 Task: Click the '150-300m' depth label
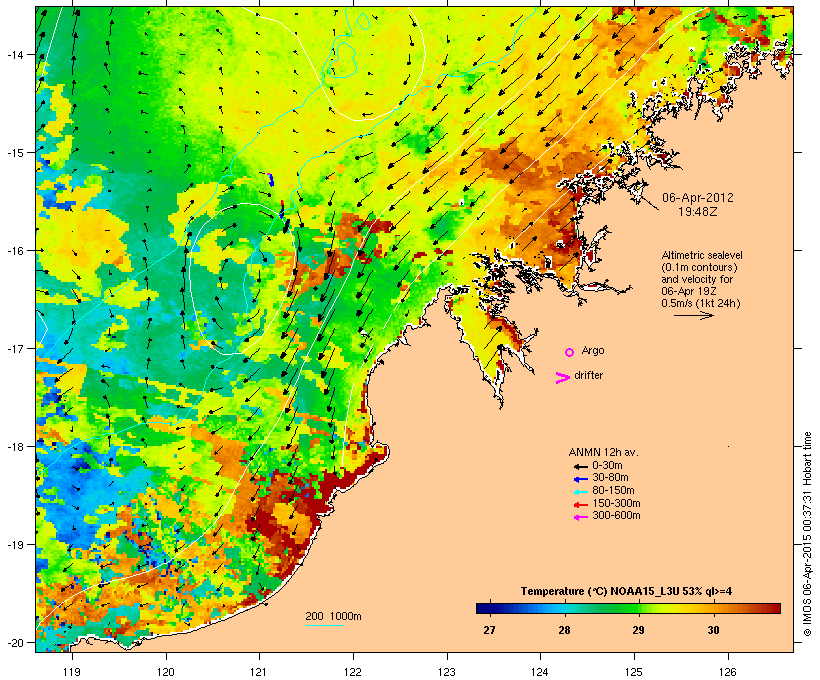(x=616, y=503)
